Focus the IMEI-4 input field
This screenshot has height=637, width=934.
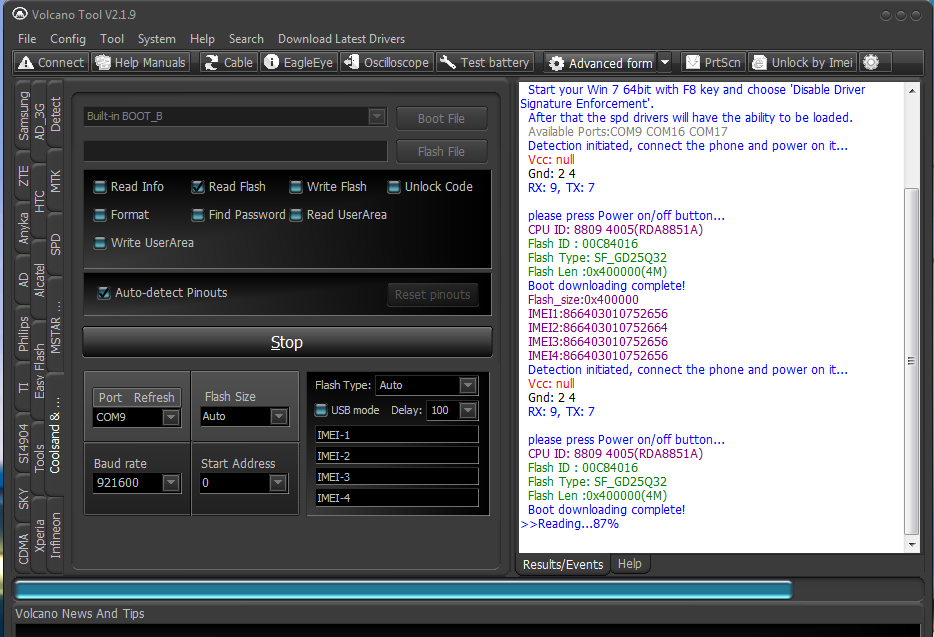click(397, 498)
